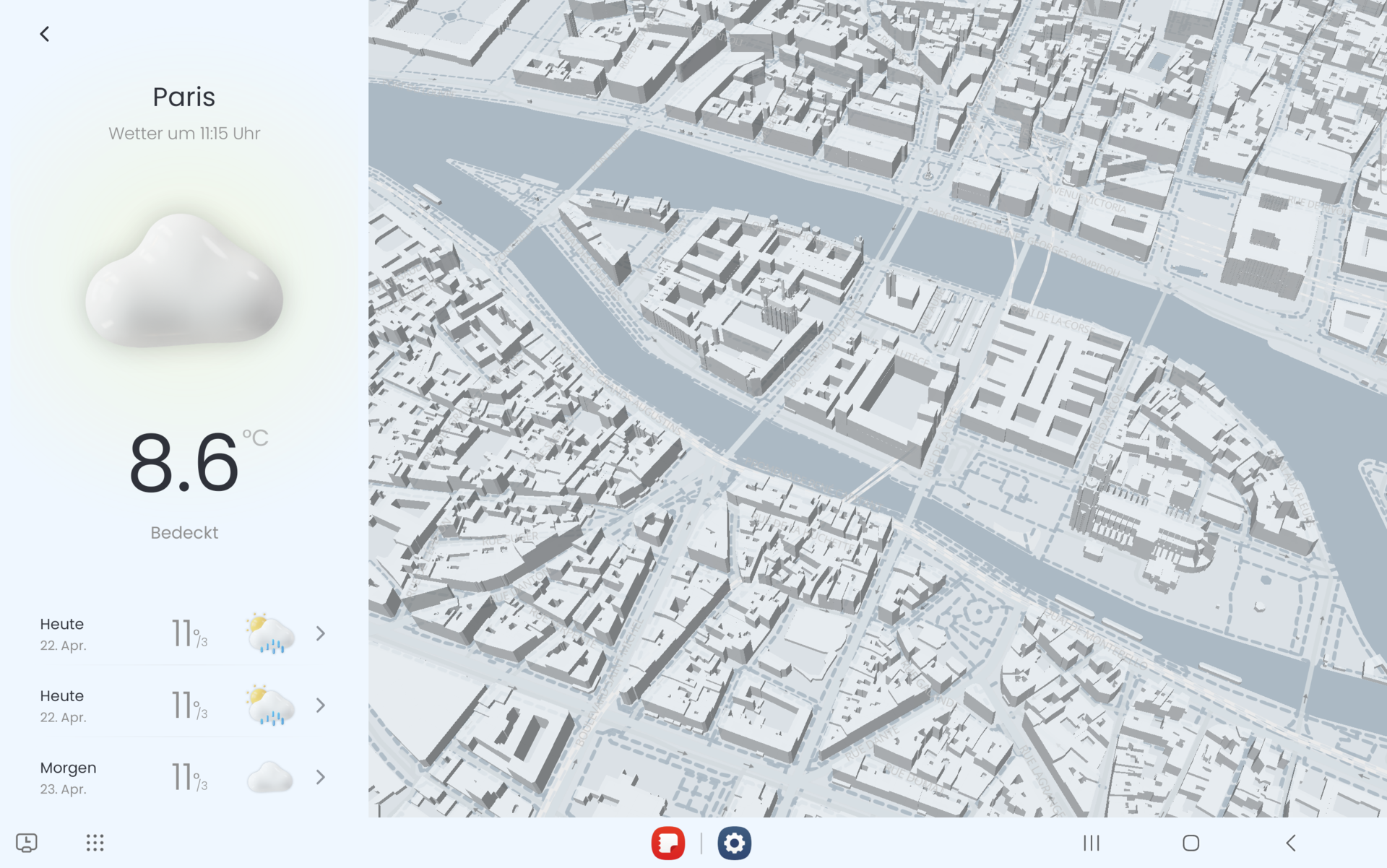Open the app drawer grid icon
1387x868 pixels.
(95, 843)
